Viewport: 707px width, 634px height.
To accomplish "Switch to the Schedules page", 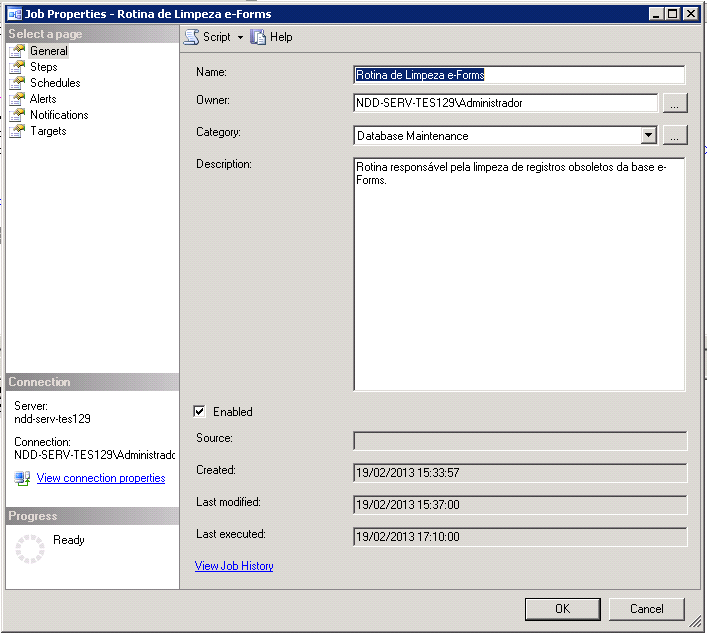I will (55, 83).
